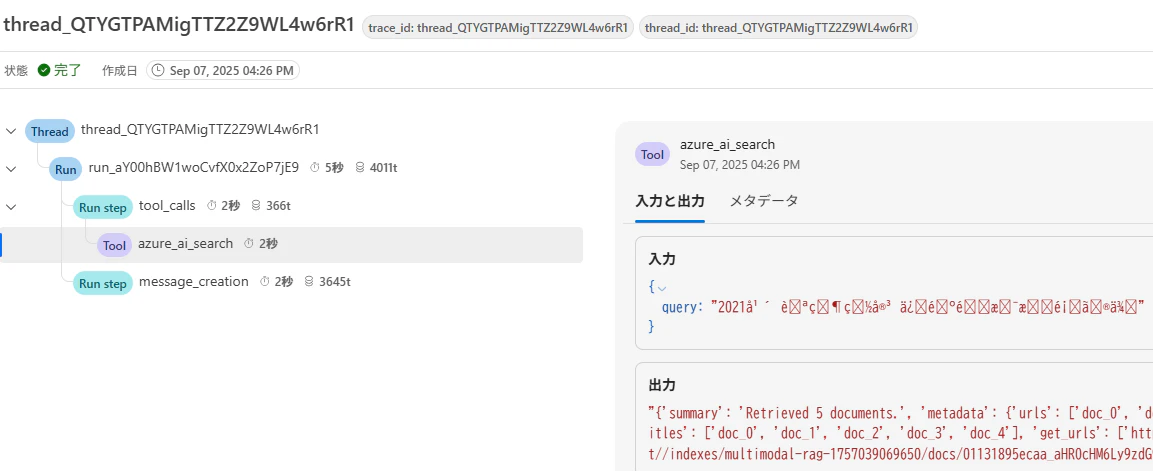The image size is (1153, 471).
Task: Click the 作成日 label
Action: [119, 71]
